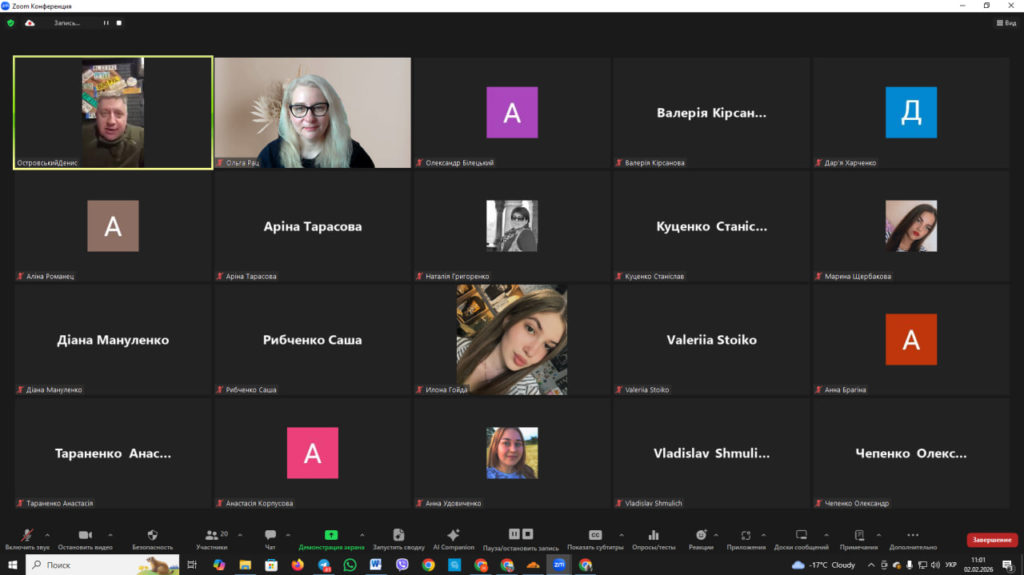Open the Реакции reactions icon
Image resolution: width=1024 pixels, height=575 pixels.
coord(701,537)
